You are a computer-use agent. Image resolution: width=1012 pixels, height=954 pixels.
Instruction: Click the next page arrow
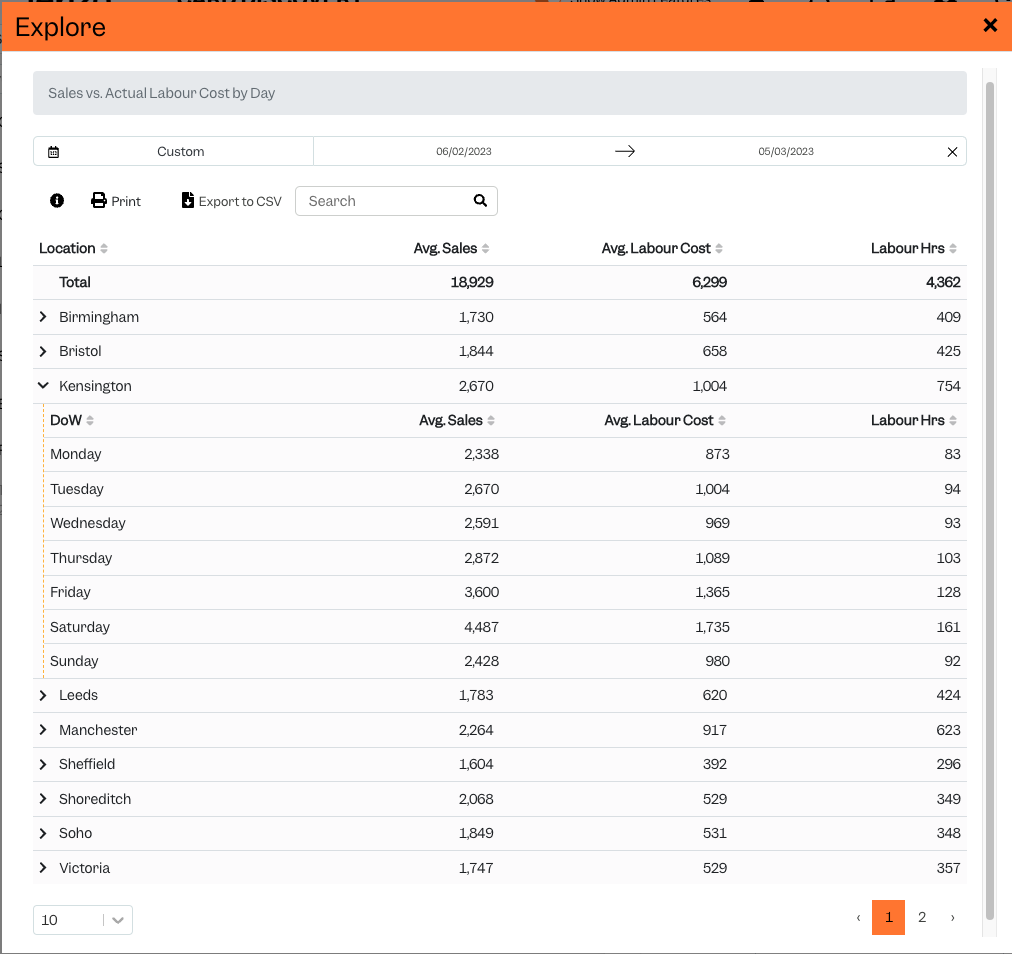click(x=953, y=917)
